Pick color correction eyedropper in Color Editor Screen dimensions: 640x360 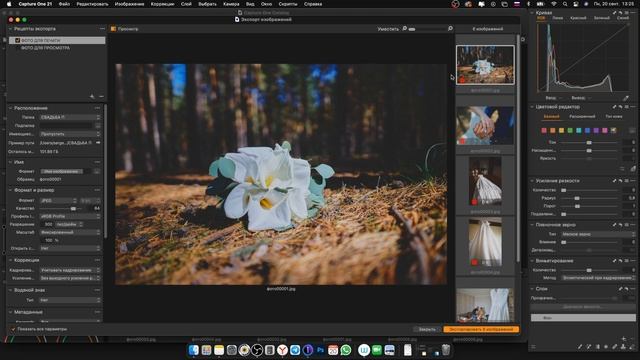[633, 169]
